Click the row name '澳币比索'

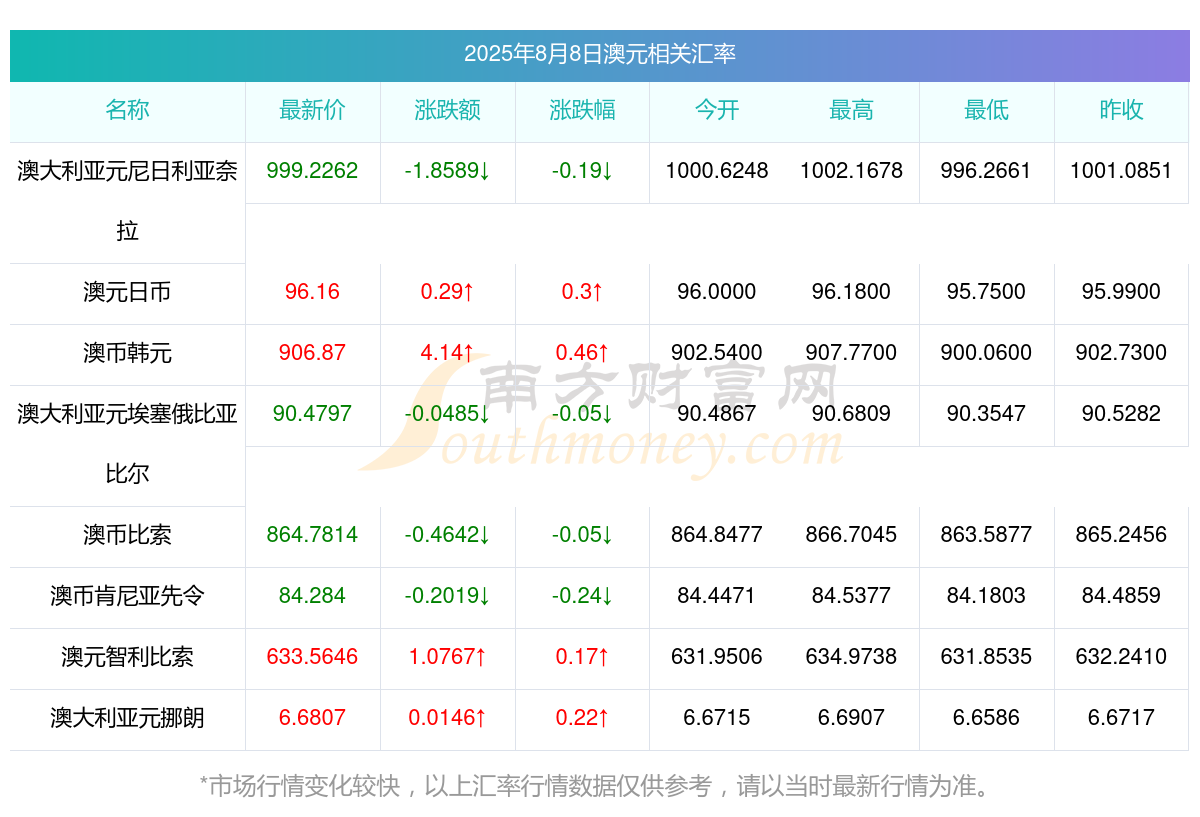click(128, 535)
